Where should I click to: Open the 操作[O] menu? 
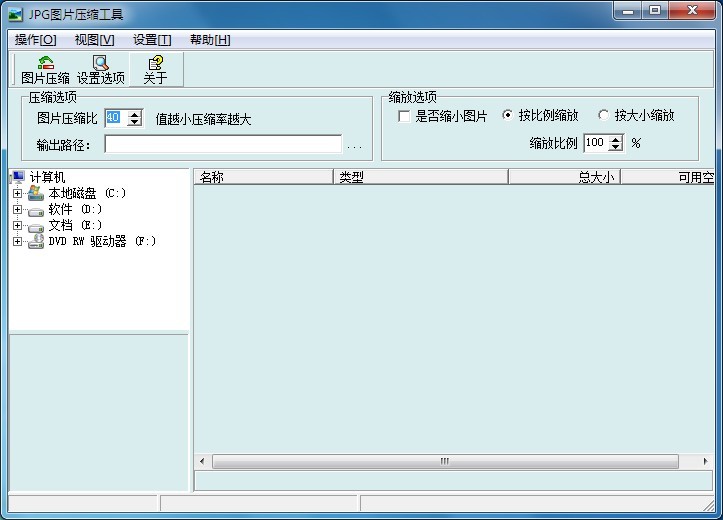[x=36, y=40]
